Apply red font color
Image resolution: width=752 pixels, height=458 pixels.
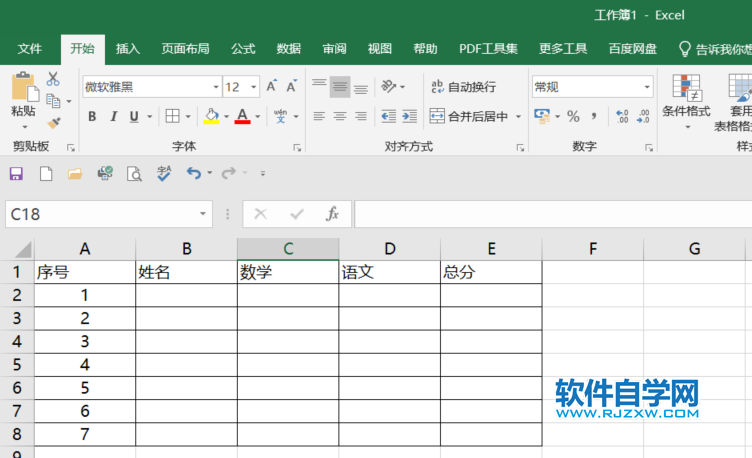242,116
